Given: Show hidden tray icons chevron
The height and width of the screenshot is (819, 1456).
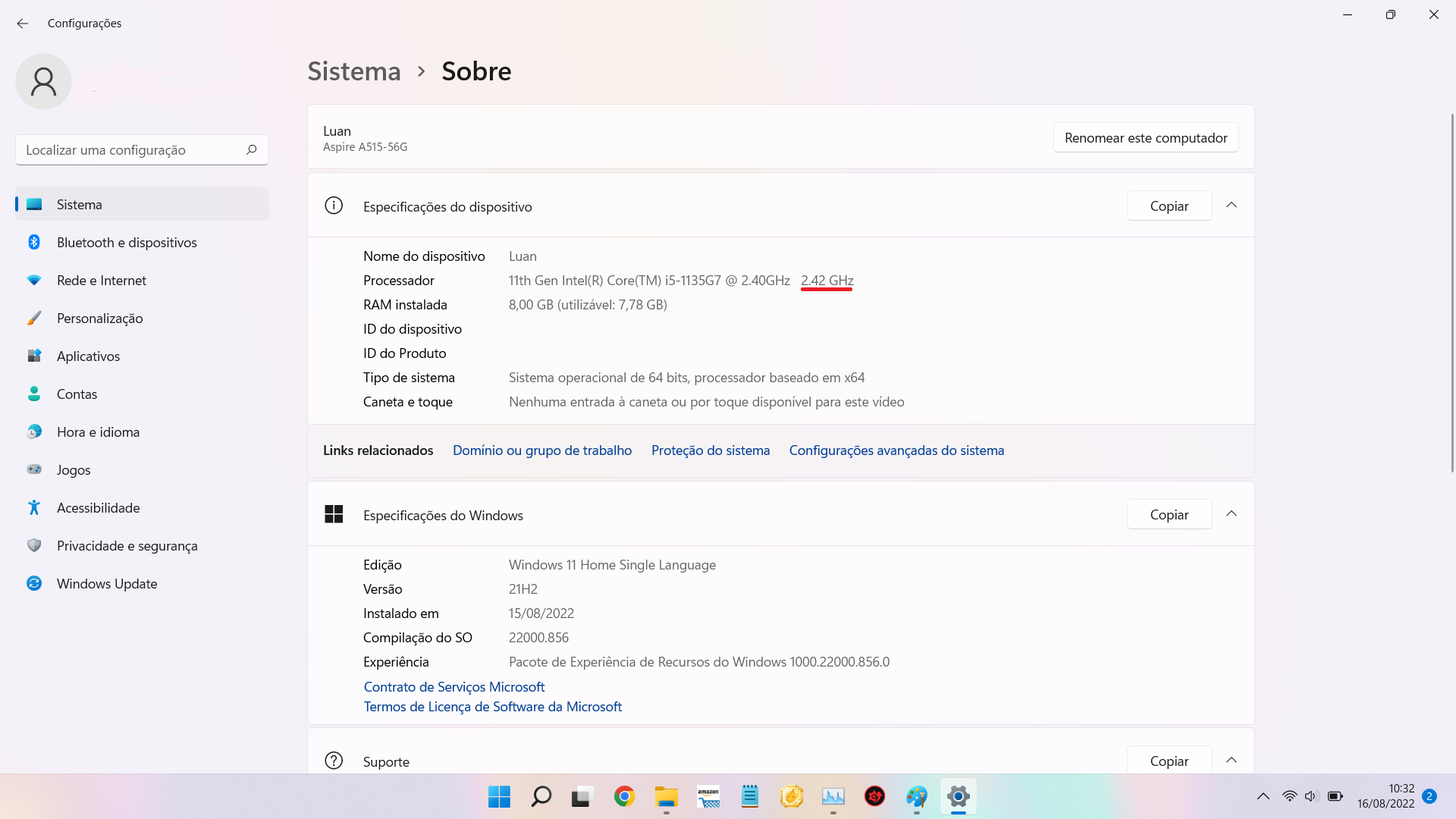Looking at the screenshot, I should coord(1263,796).
